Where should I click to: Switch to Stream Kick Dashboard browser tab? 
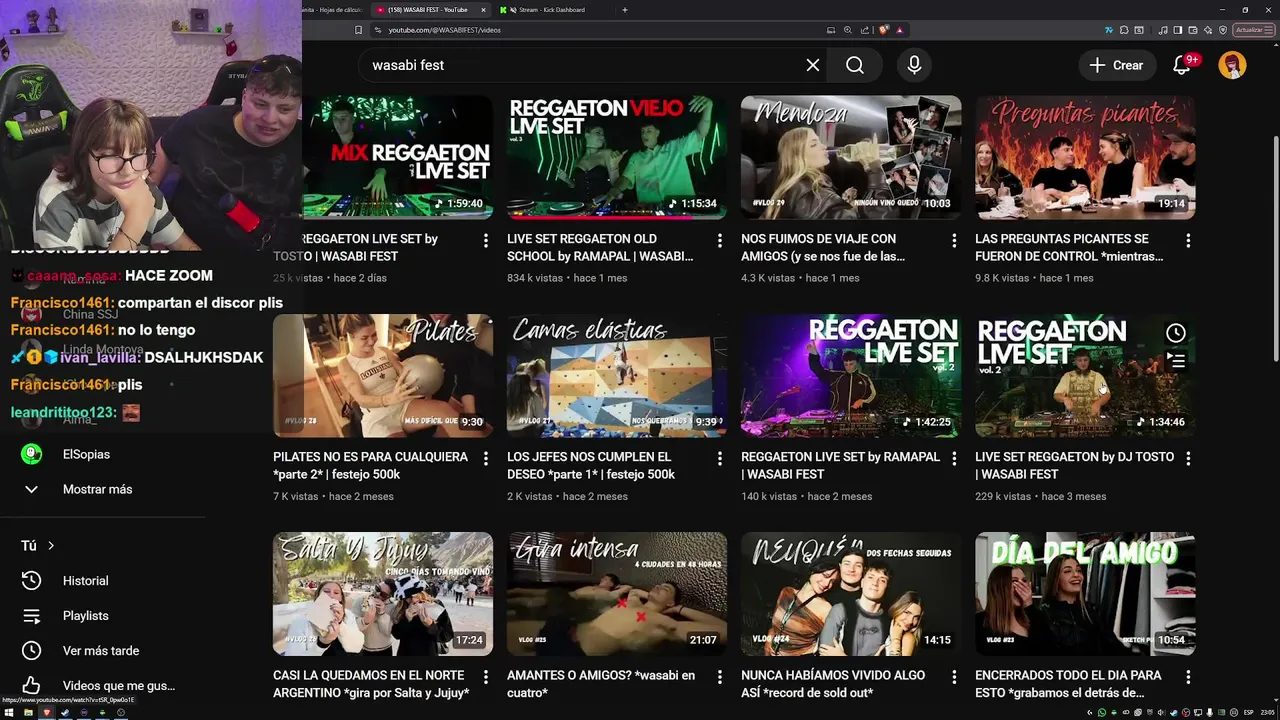point(552,10)
